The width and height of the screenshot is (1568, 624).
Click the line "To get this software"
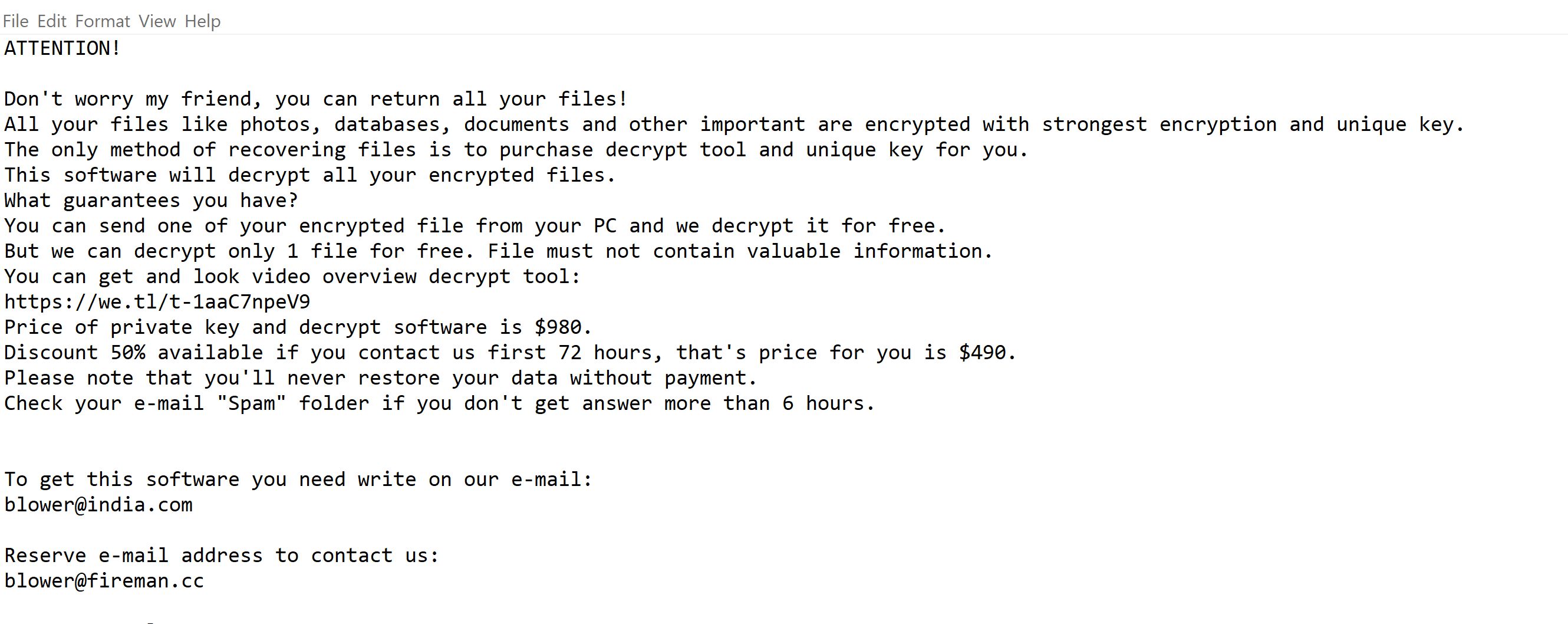(x=298, y=480)
